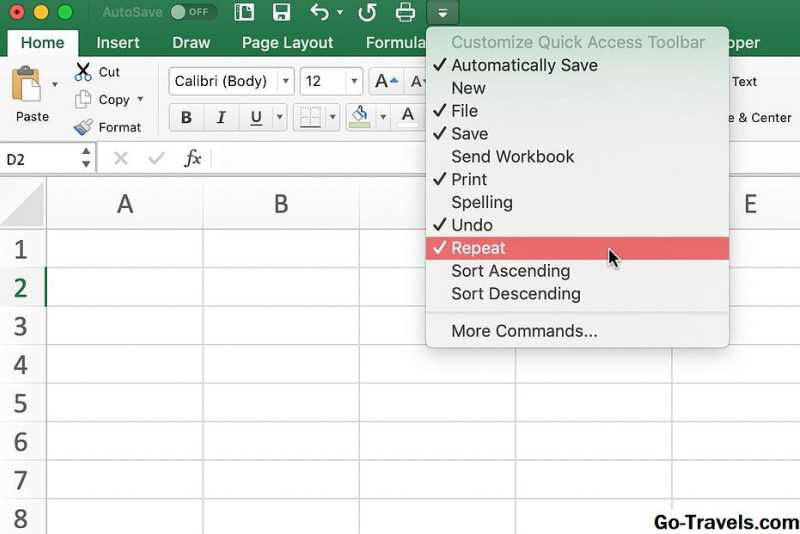The image size is (800, 534).
Task: Click the fx insert function icon
Action: [193, 159]
